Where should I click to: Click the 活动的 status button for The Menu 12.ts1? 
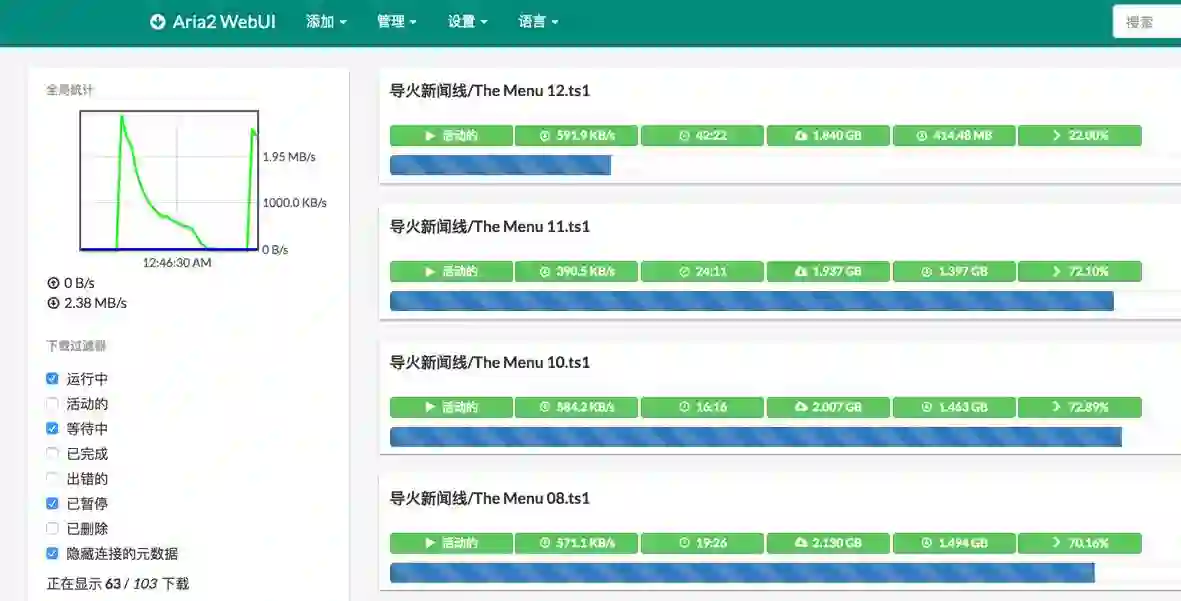pos(451,136)
